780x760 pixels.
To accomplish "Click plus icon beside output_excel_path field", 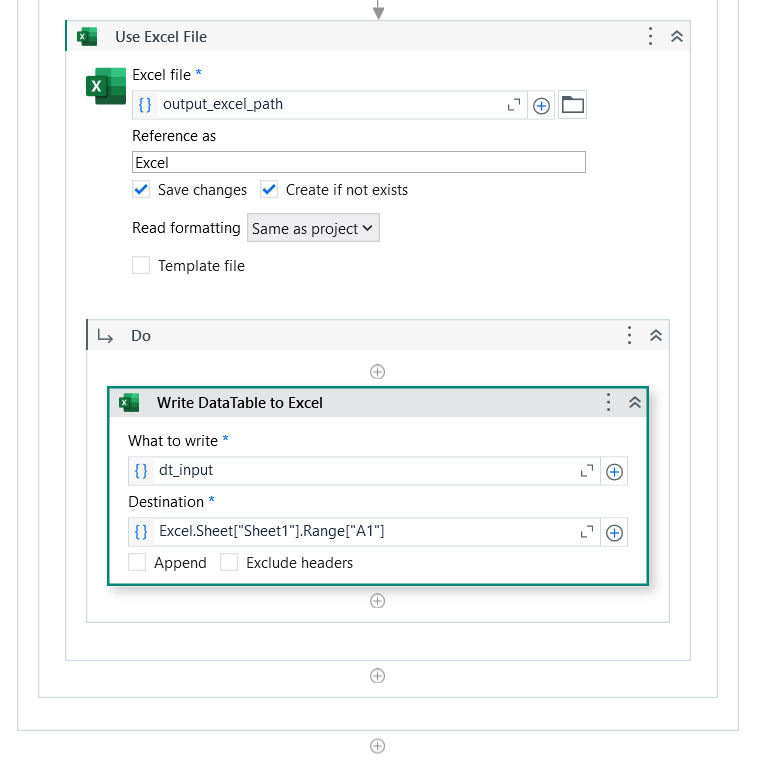I will pyautogui.click(x=541, y=105).
